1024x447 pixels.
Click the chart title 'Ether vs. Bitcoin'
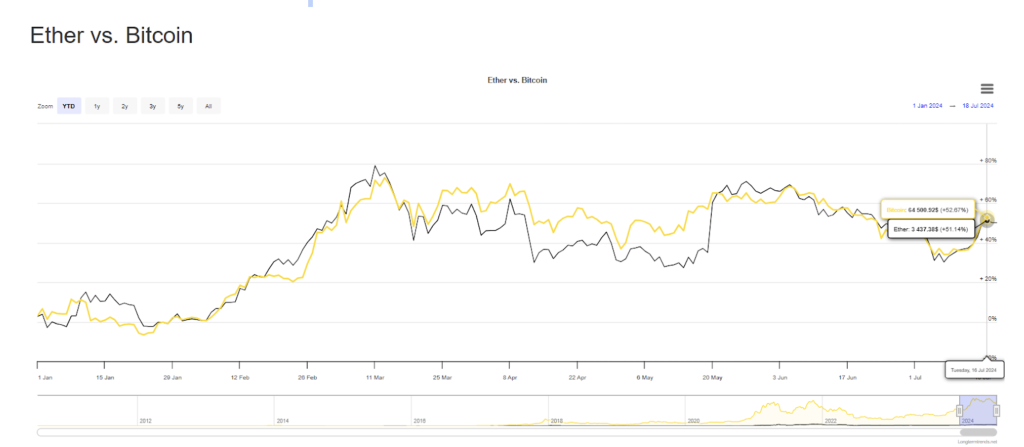coord(517,80)
